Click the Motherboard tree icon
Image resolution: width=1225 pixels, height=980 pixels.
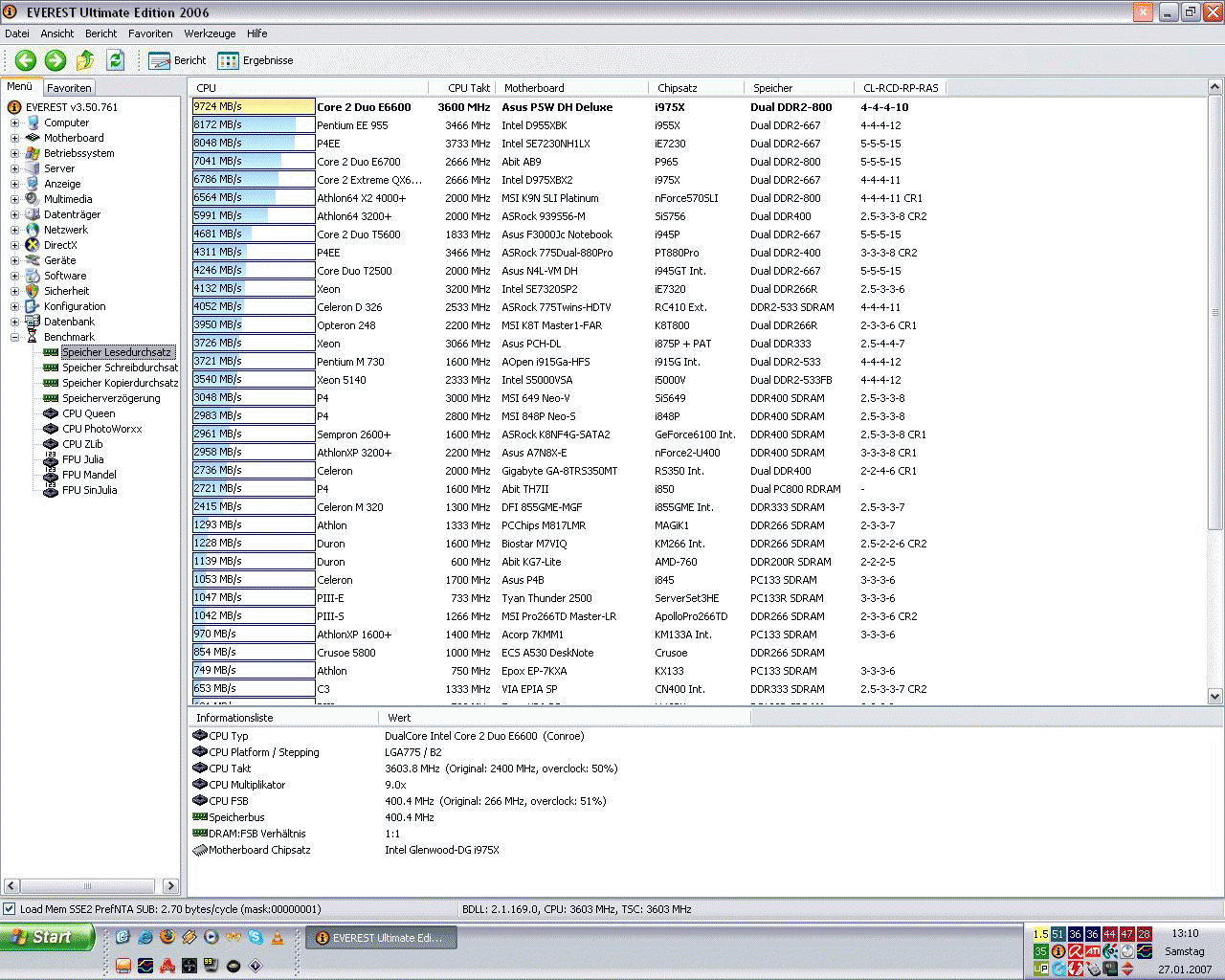33,138
